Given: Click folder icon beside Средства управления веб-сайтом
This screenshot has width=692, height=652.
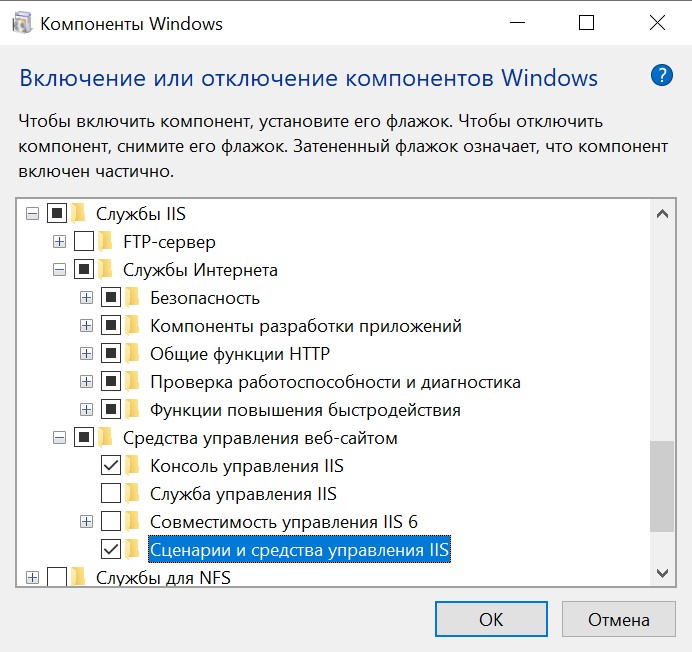Looking at the screenshot, I should click(106, 438).
